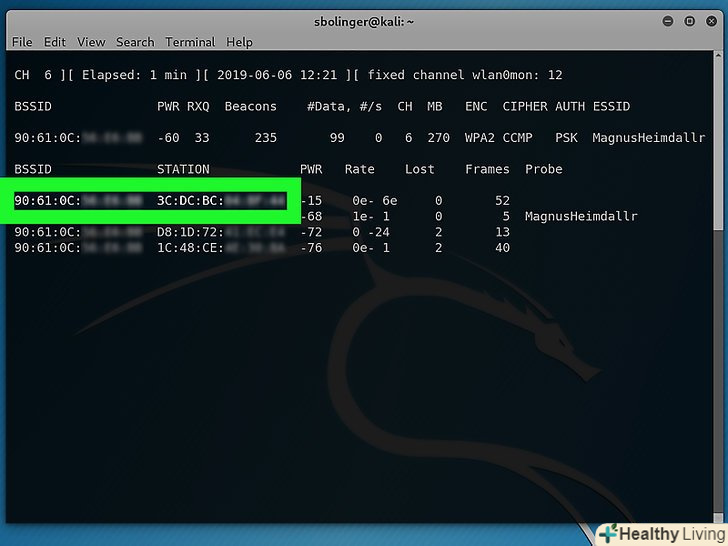Click the station PWR value -76
Screen dimensions: 728x546
[311, 248]
